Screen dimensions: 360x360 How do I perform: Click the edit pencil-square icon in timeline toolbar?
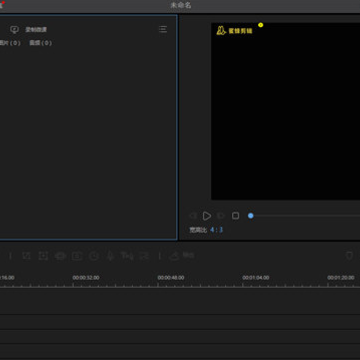[x=26, y=256]
